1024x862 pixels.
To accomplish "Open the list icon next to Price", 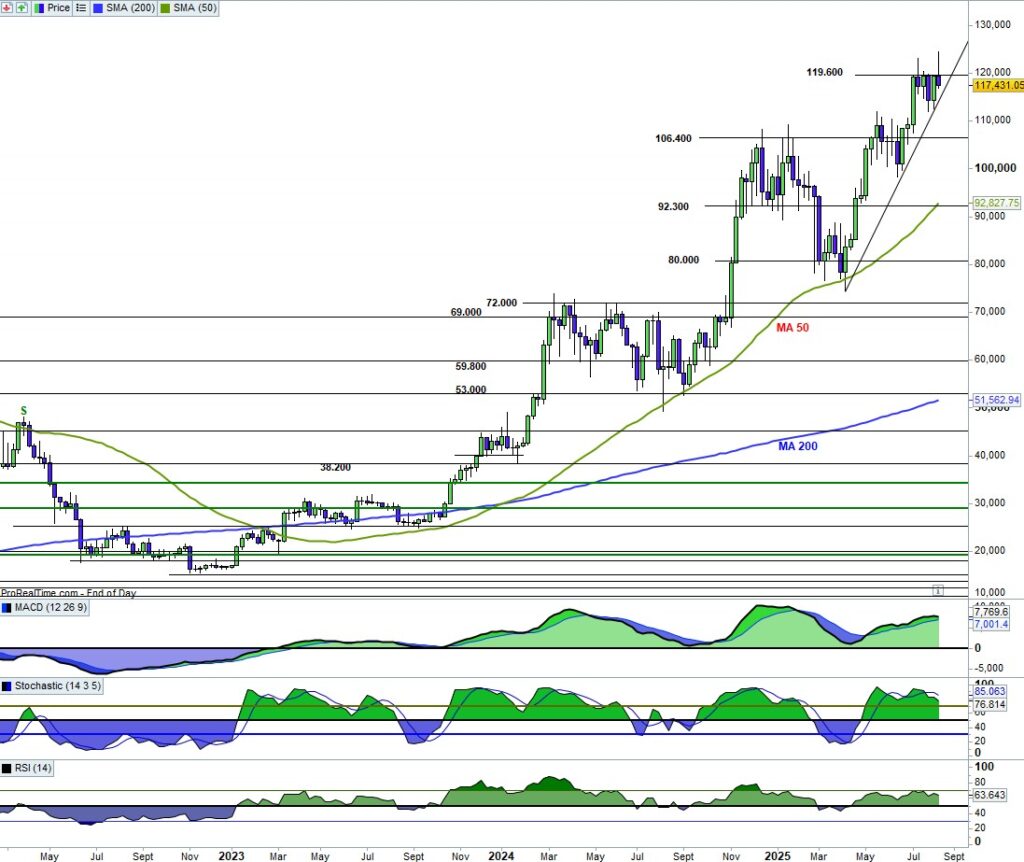I will point(81,8).
